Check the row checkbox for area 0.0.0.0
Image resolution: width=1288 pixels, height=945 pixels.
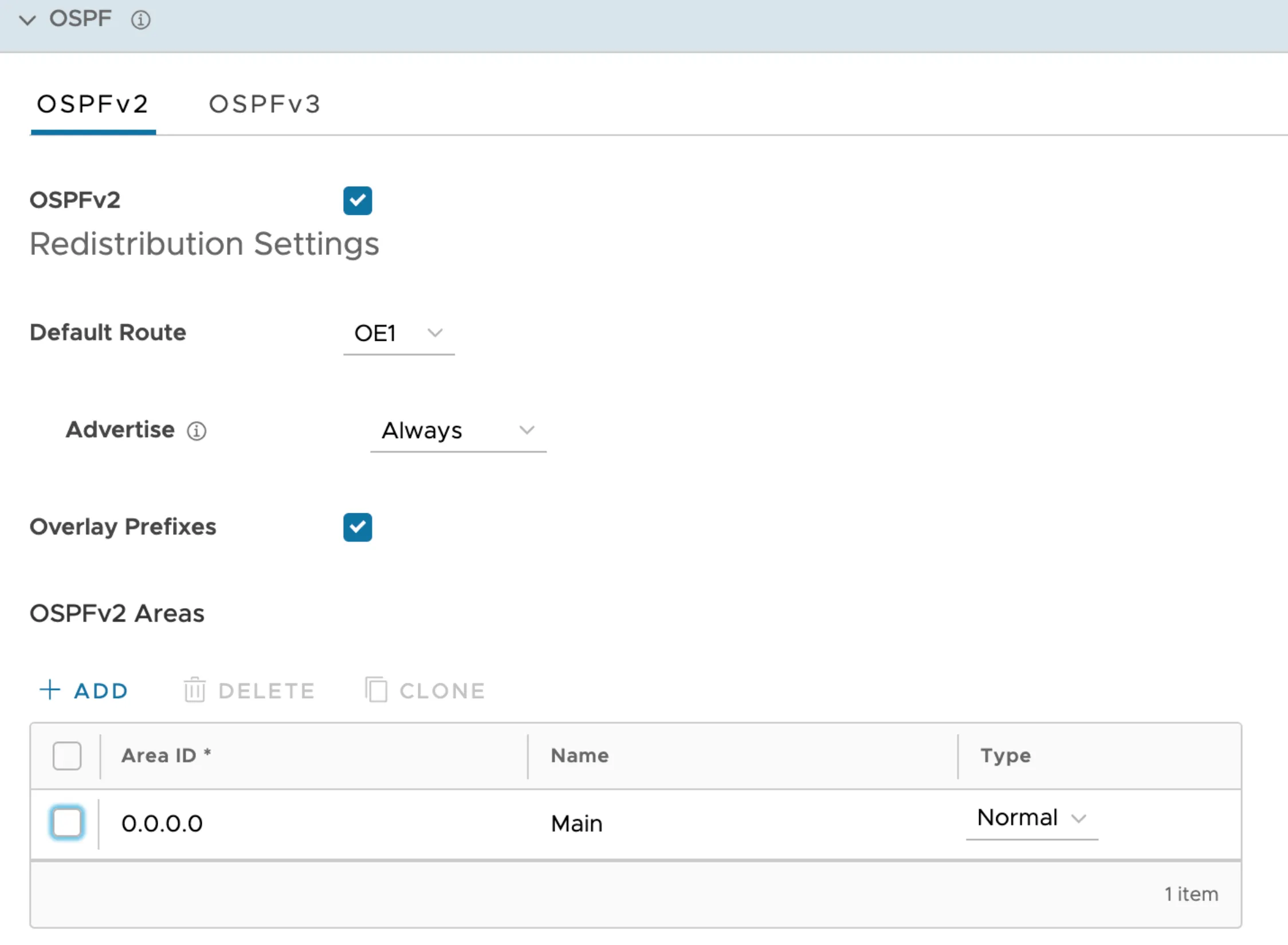coord(67,823)
